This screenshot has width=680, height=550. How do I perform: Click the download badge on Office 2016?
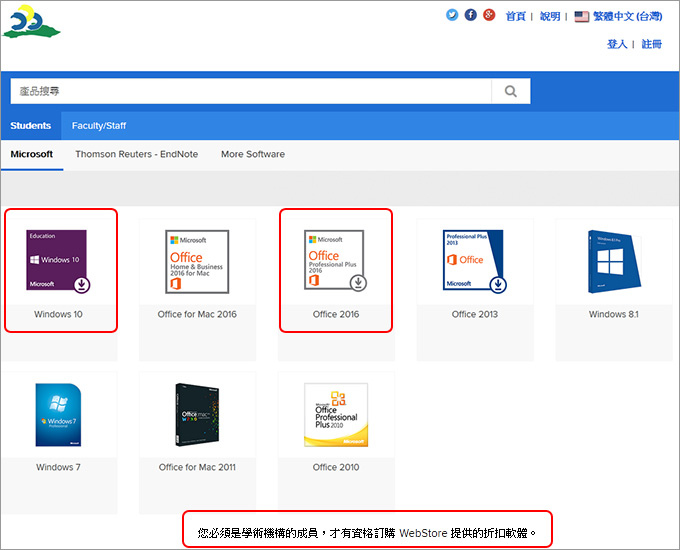[358, 283]
